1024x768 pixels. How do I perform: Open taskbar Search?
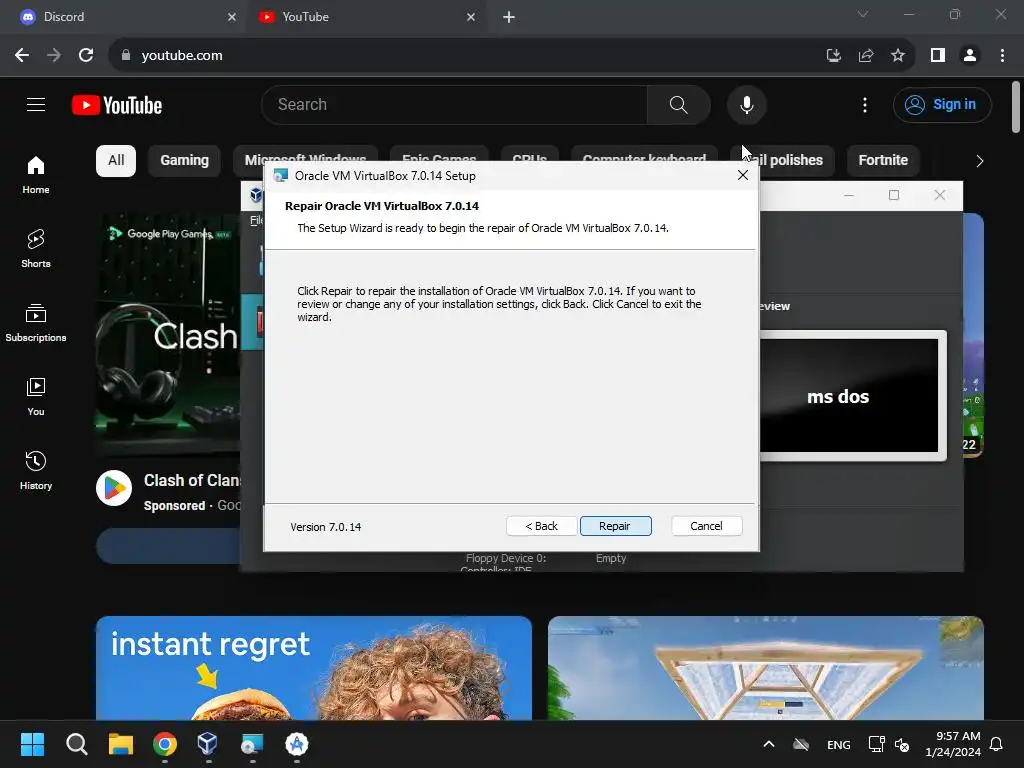point(76,744)
